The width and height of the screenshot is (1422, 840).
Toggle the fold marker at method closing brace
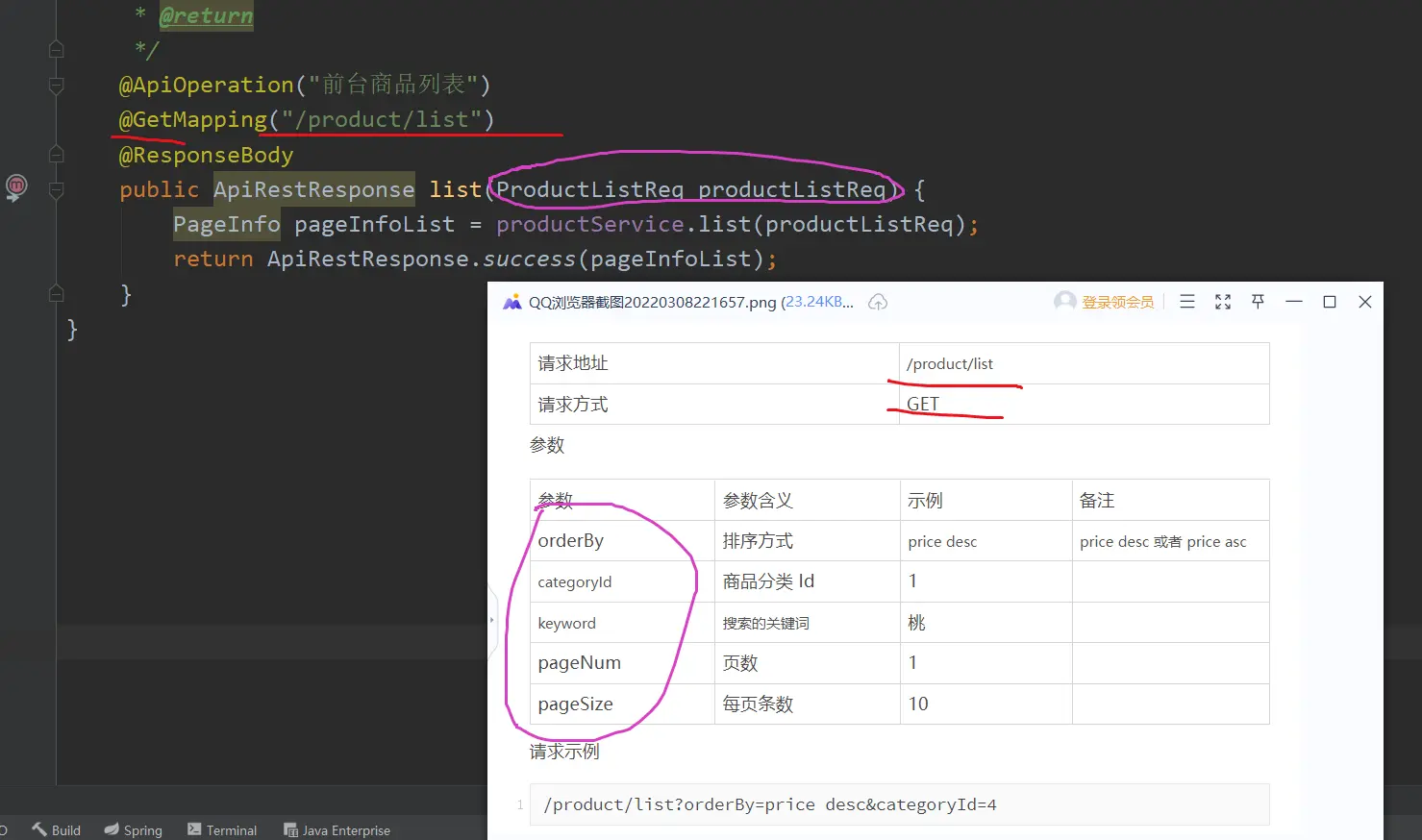pyautogui.click(x=56, y=294)
